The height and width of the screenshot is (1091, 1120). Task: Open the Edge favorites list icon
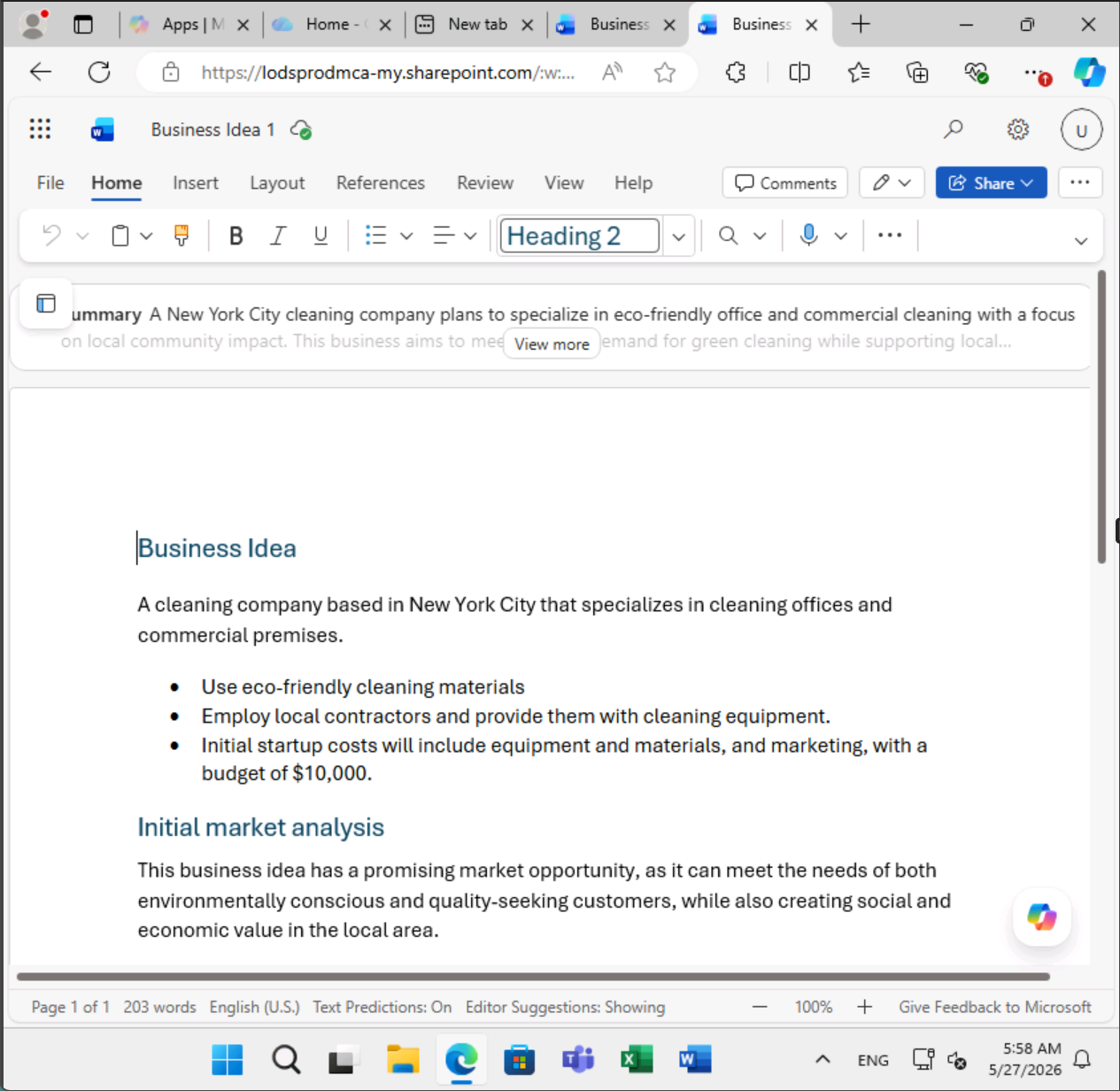(x=859, y=73)
